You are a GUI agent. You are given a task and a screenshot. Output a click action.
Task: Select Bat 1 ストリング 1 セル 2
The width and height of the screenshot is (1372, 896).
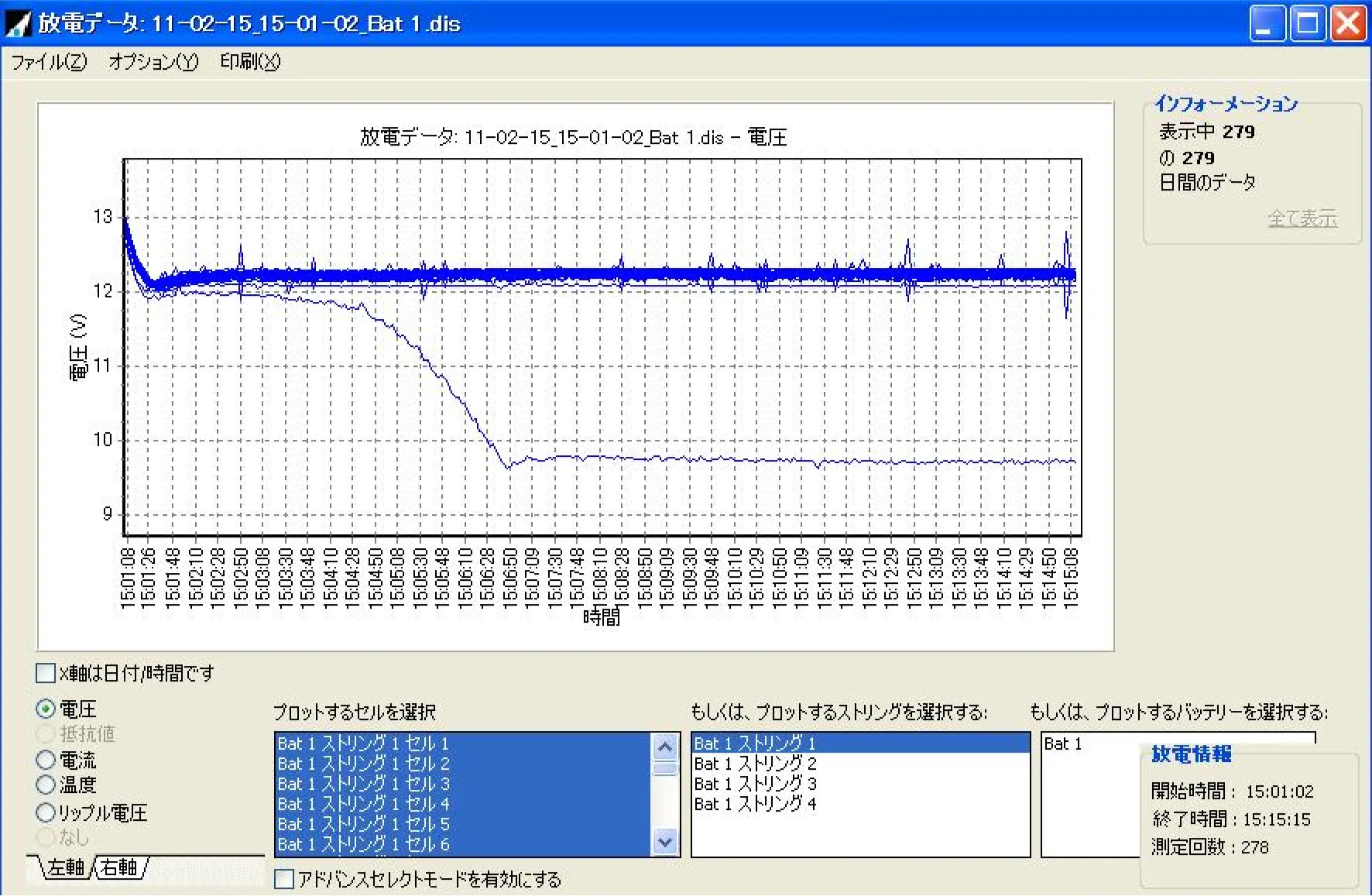(464, 764)
